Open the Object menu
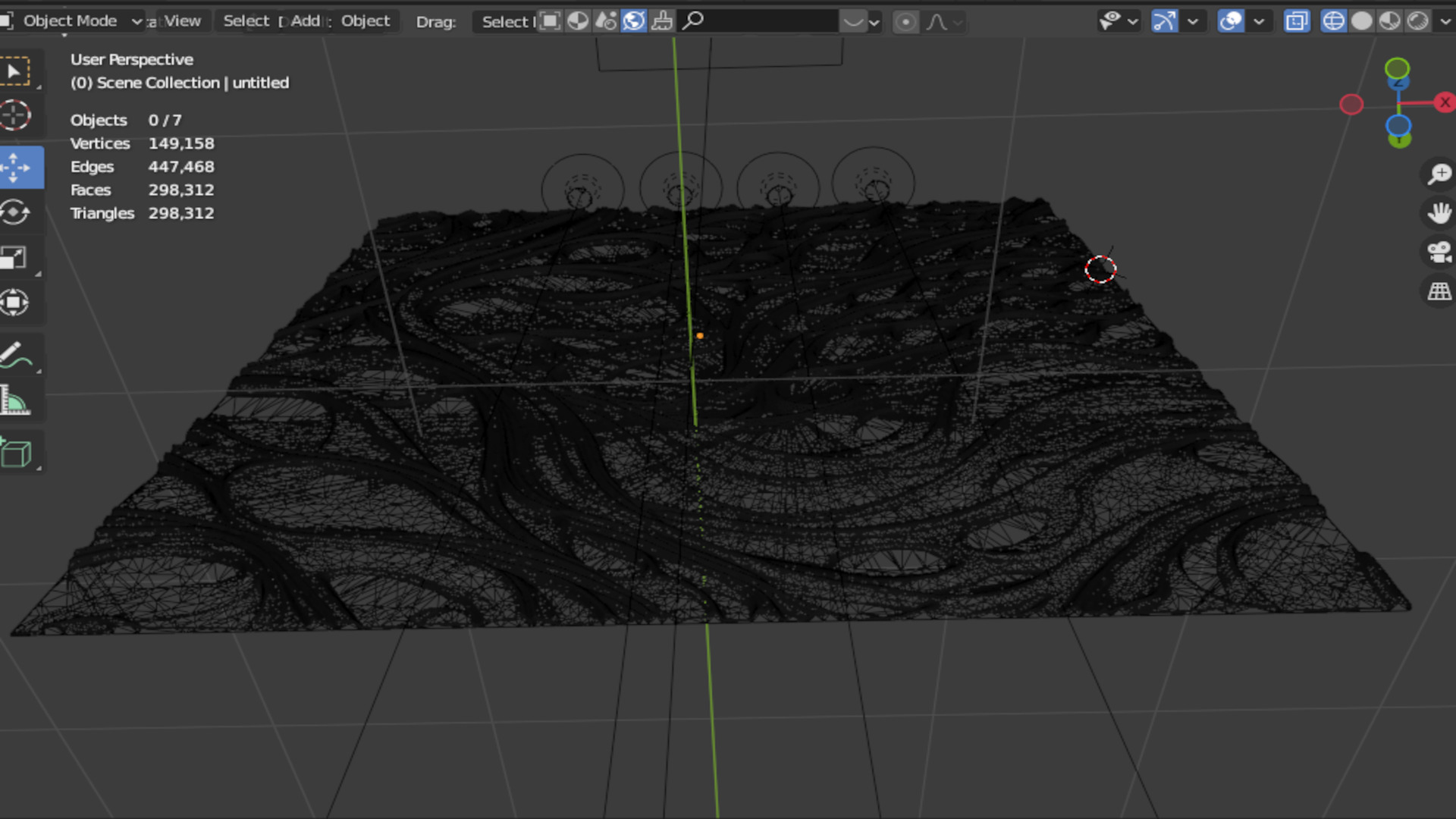This screenshot has width=1456, height=819. pyautogui.click(x=365, y=21)
